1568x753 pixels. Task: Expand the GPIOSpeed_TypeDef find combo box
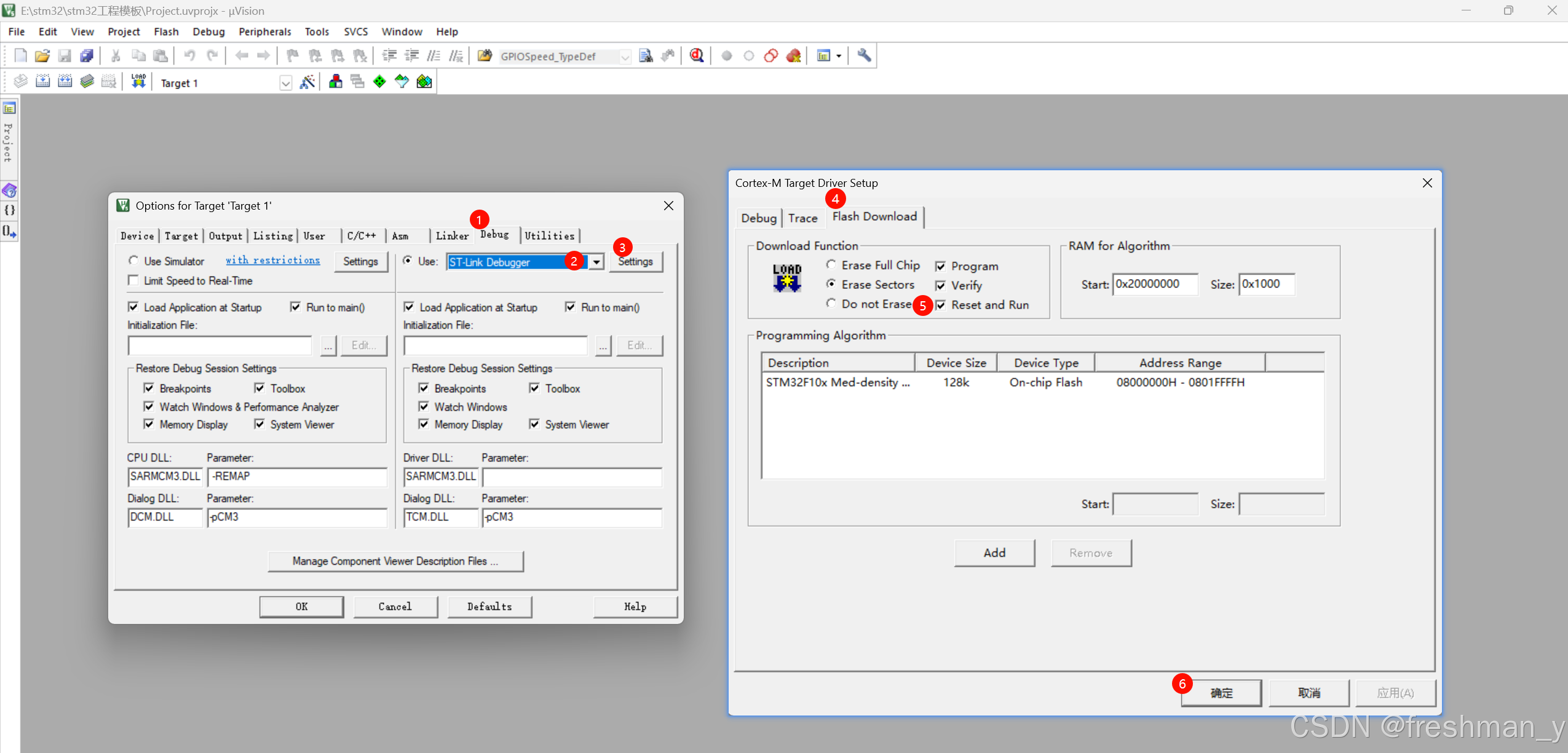pos(625,57)
